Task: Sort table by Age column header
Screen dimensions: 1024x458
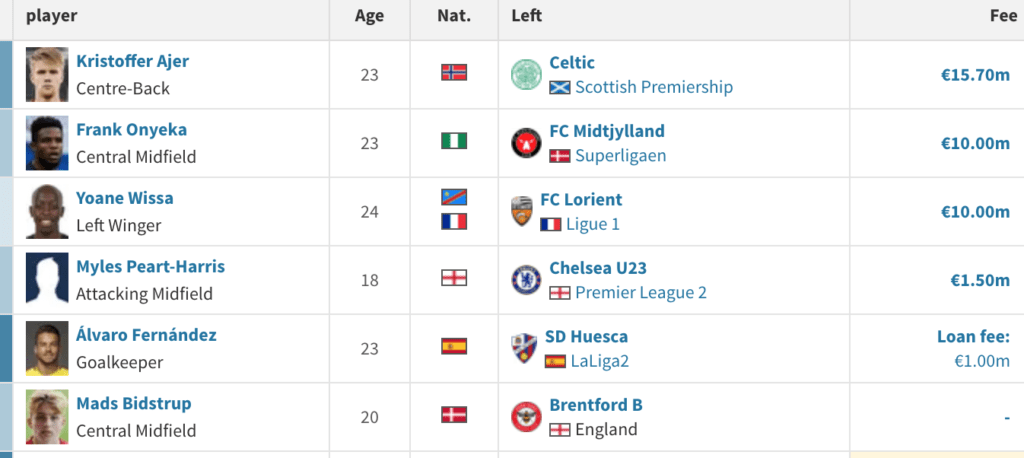Action: pos(369,16)
